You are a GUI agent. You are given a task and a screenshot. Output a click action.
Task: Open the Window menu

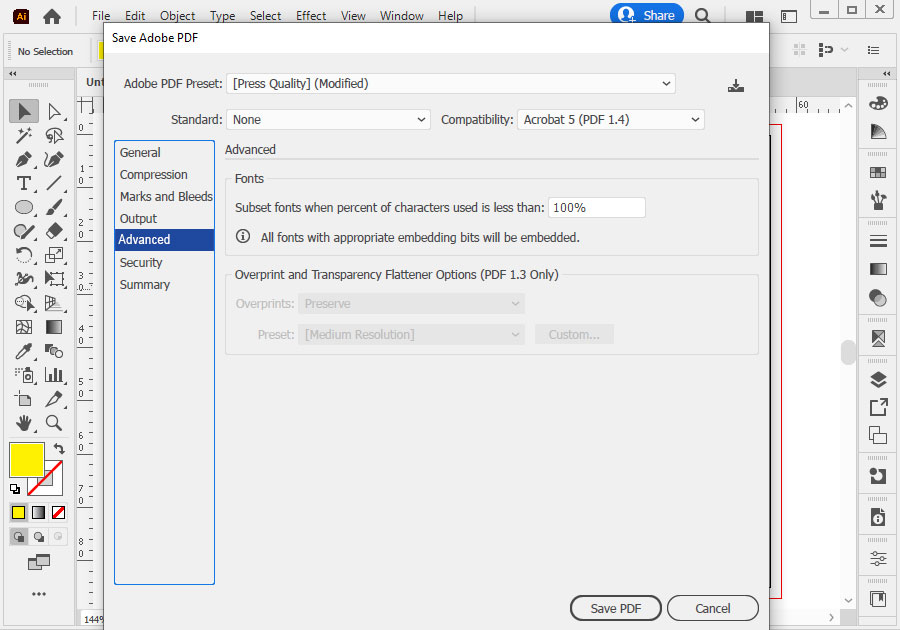pos(401,16)
